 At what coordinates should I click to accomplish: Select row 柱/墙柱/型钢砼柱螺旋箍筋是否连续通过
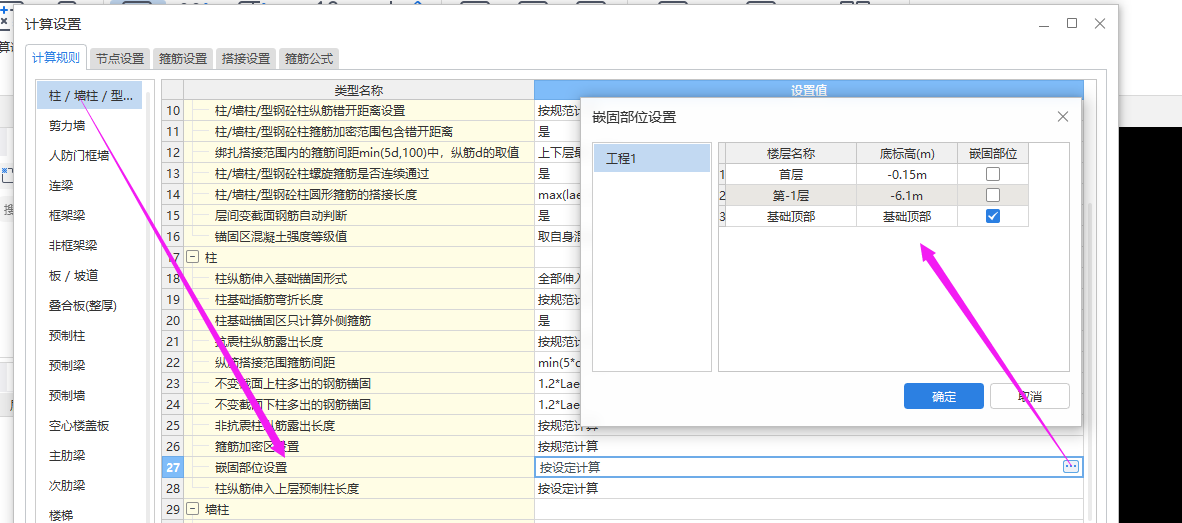pyautogui.click(x=359, y=173)
